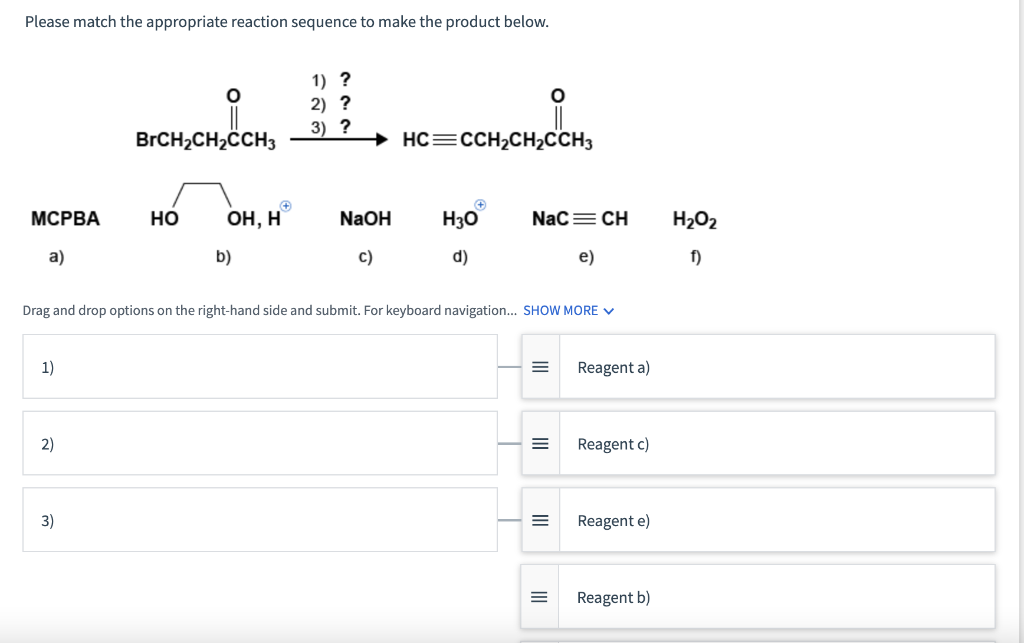Click drag handle icon for Reagent c)
Viewport: 1024px width, 643px height.
point(540,444)
